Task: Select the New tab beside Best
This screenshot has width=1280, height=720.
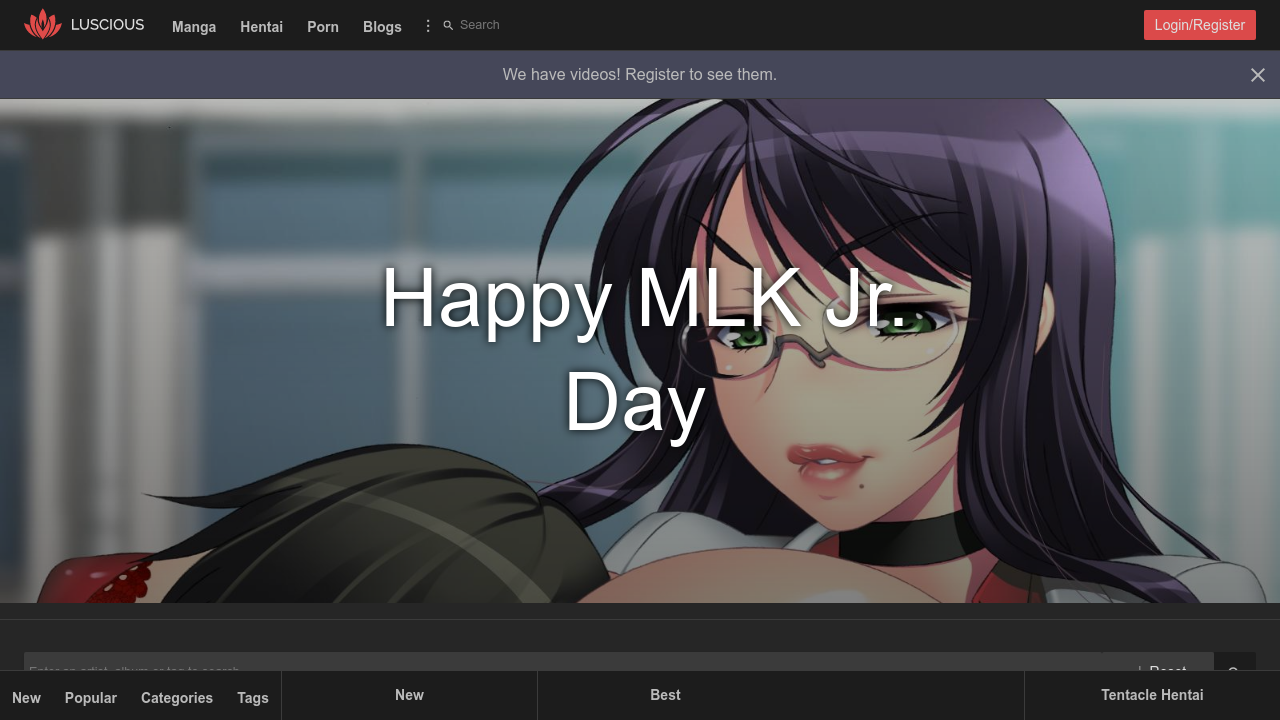Action: 409,695
